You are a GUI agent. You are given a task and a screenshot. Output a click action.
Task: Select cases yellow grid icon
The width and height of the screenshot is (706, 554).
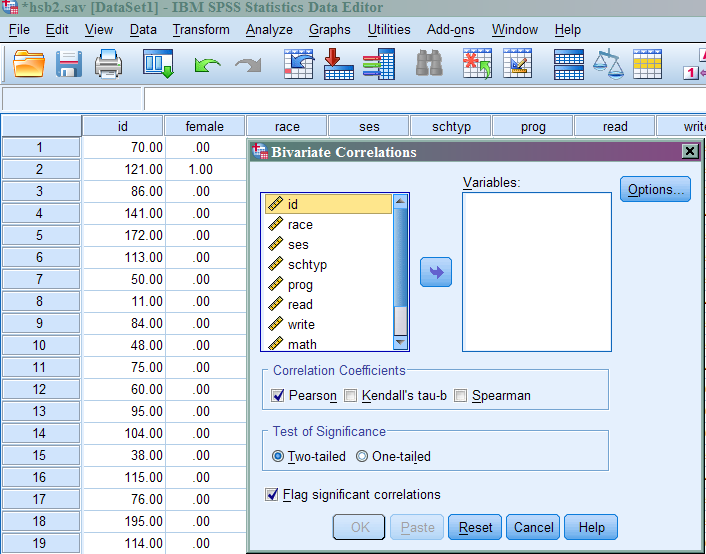tap(647, 64)
